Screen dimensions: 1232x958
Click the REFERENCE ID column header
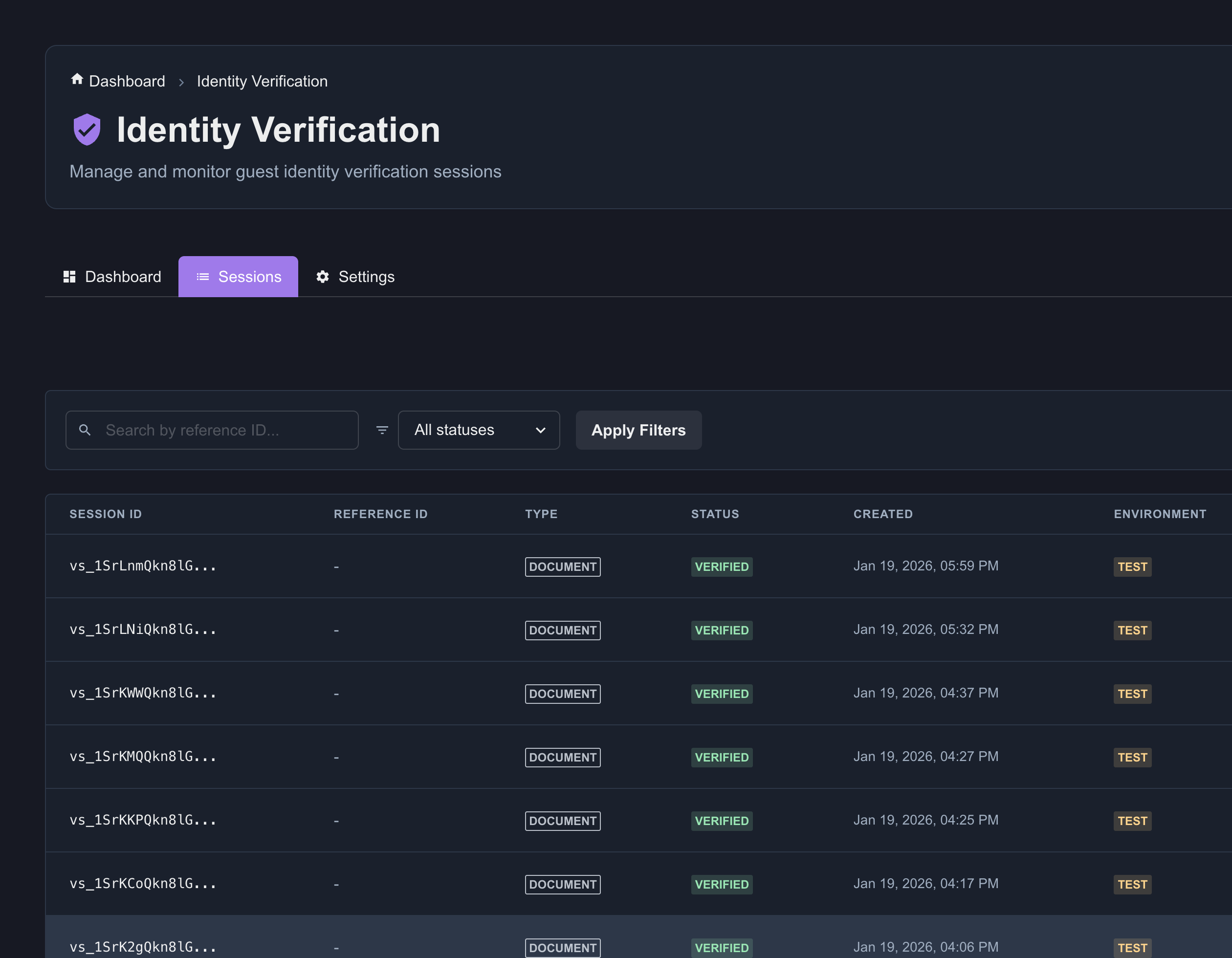[x=381, y=514]
